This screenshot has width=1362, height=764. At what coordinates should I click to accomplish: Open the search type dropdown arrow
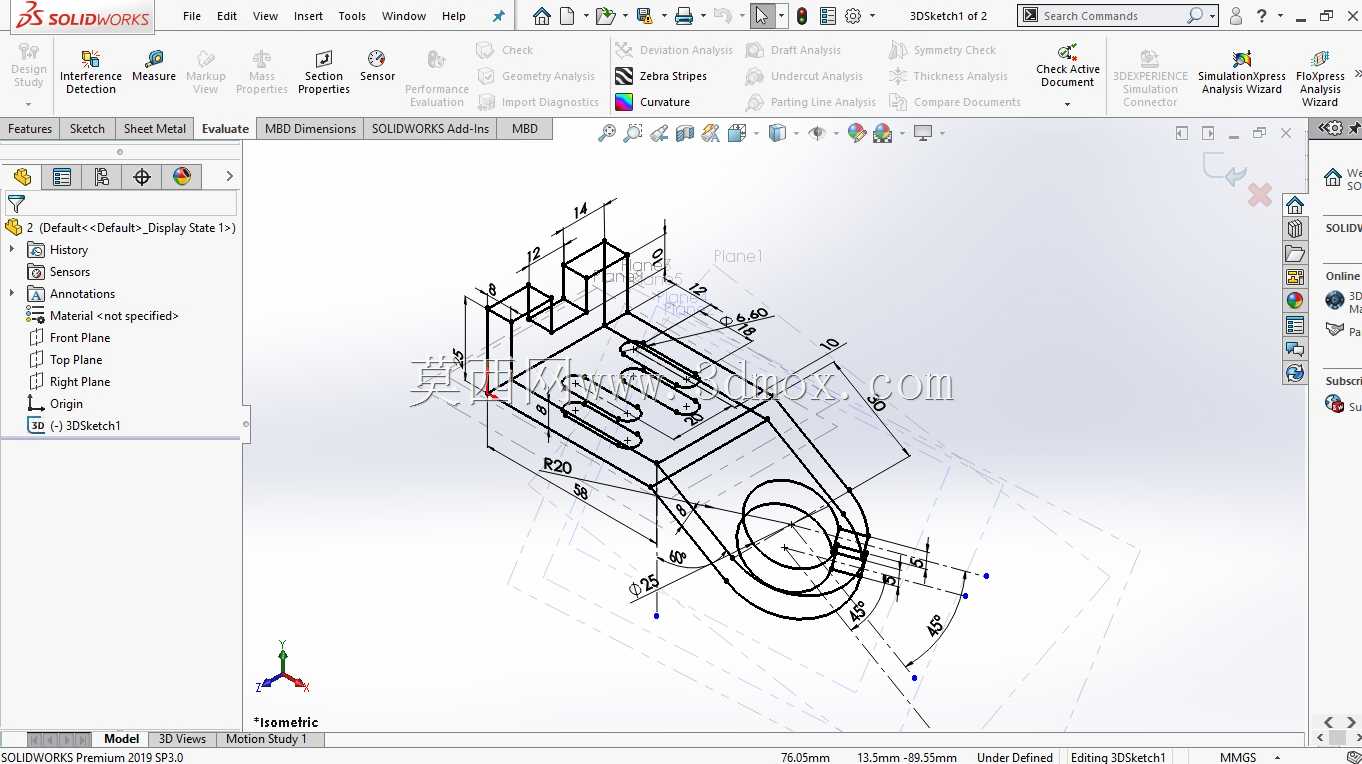click(1212, 16)
